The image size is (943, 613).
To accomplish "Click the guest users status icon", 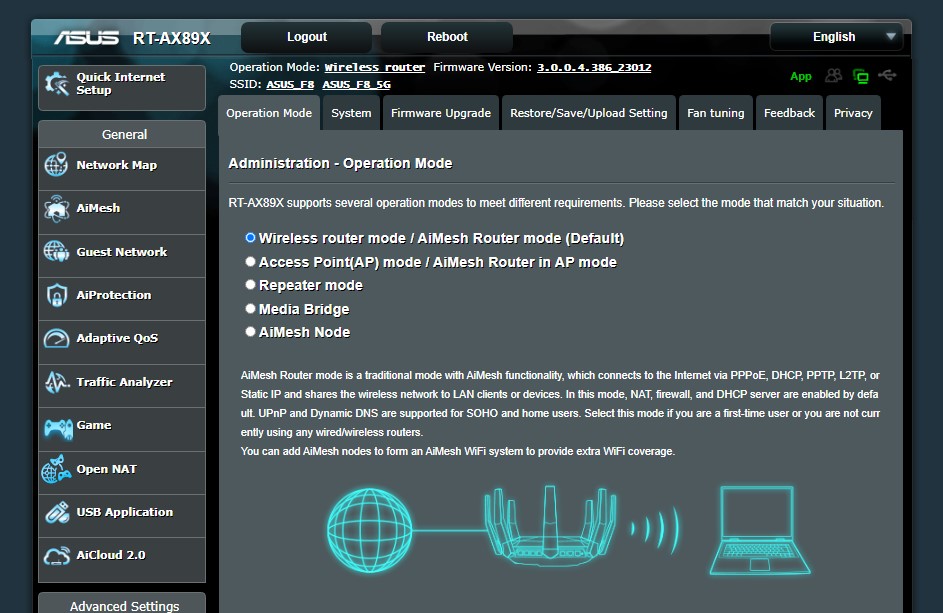I will tap(833, 76).
